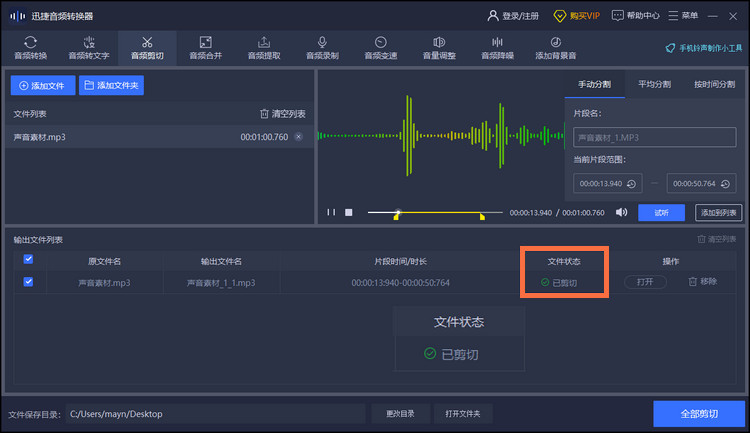Click the start time field 00:00:13.940

tap(607, 184)
